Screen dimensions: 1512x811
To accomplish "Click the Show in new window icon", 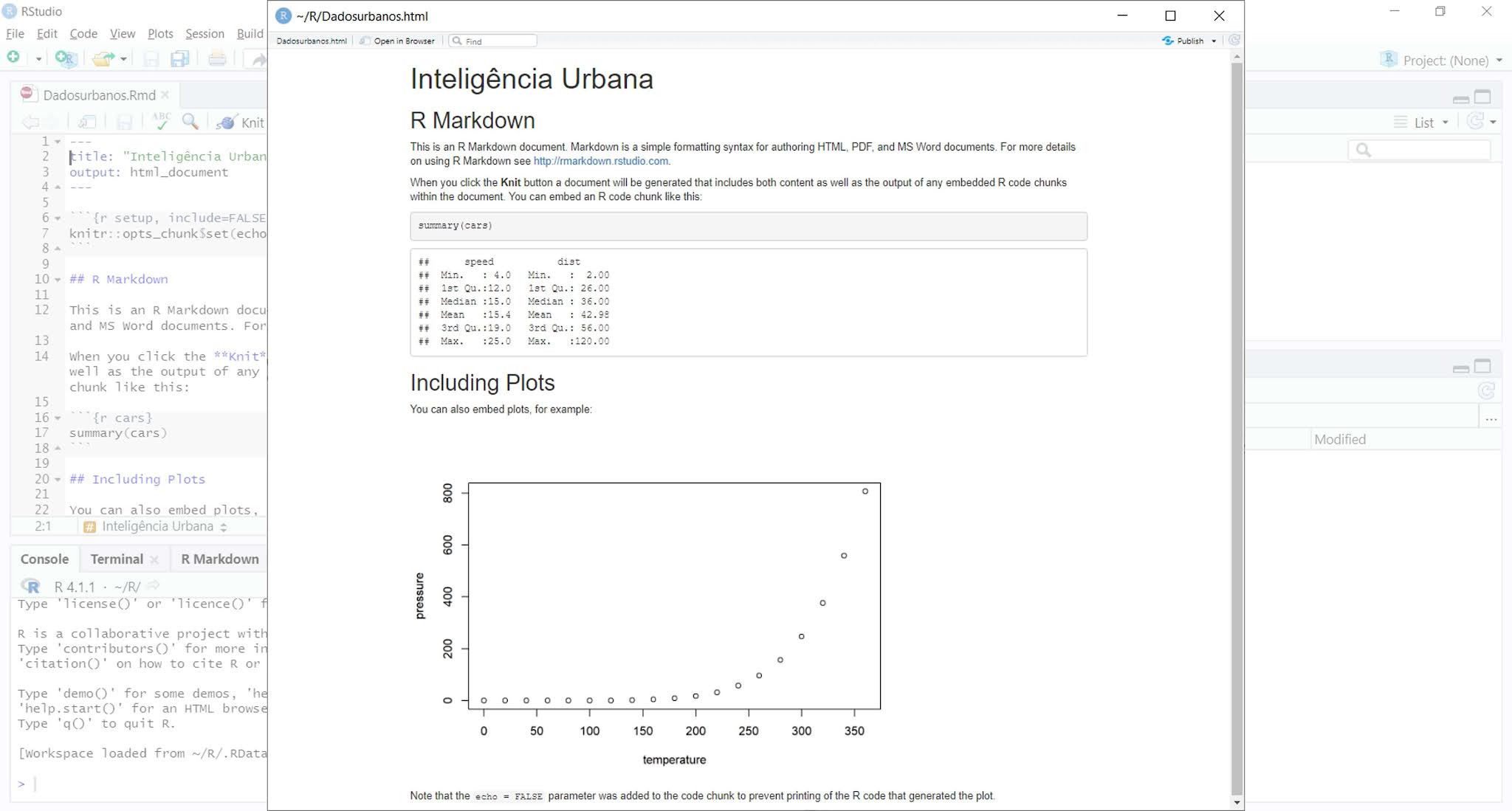I will 87,122.
